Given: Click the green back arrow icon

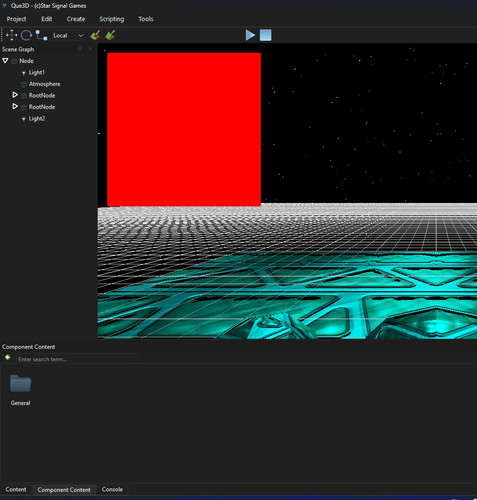Looking at the screenshot, I should point(8,358).
